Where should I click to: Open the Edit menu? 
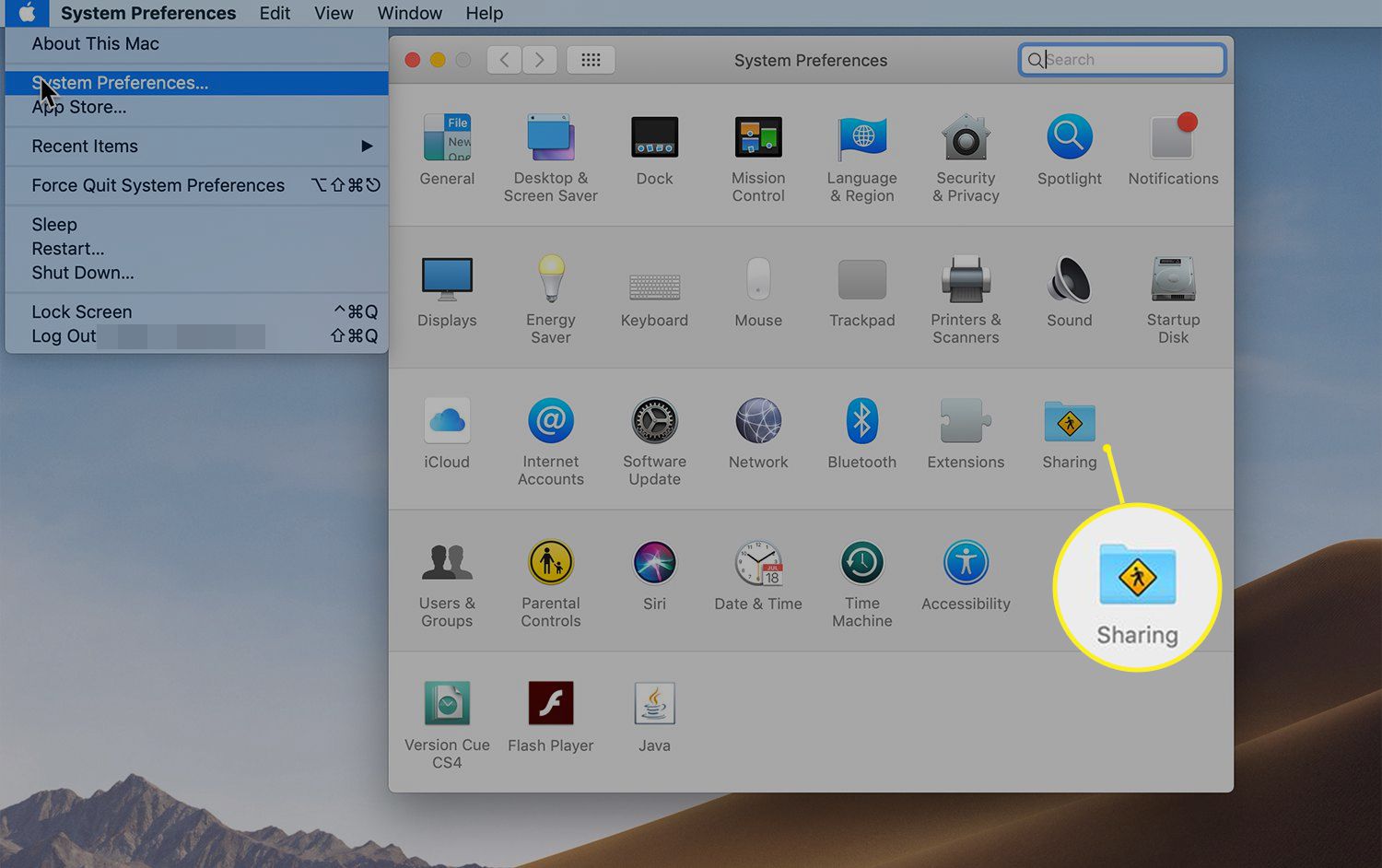click(x=275, y=13)
